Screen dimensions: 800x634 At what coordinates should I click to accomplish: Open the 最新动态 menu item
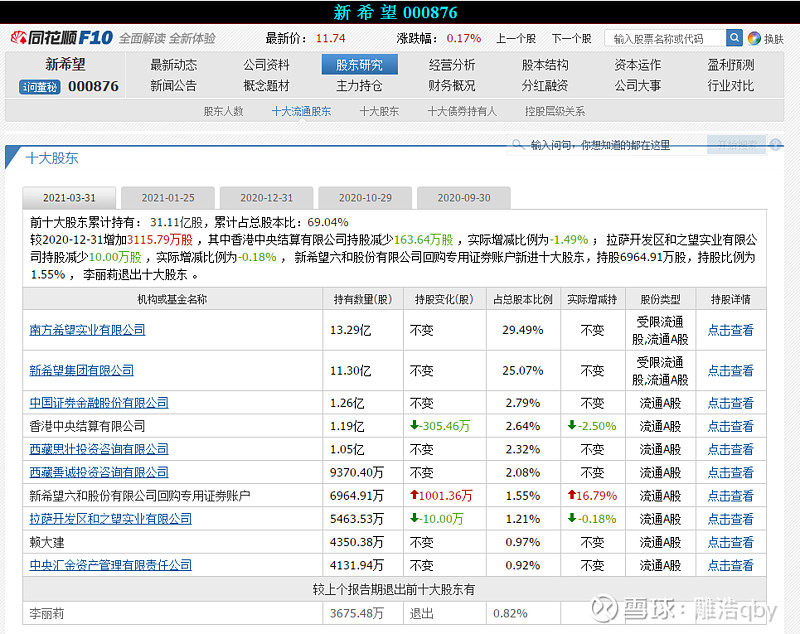click(173, 65)
